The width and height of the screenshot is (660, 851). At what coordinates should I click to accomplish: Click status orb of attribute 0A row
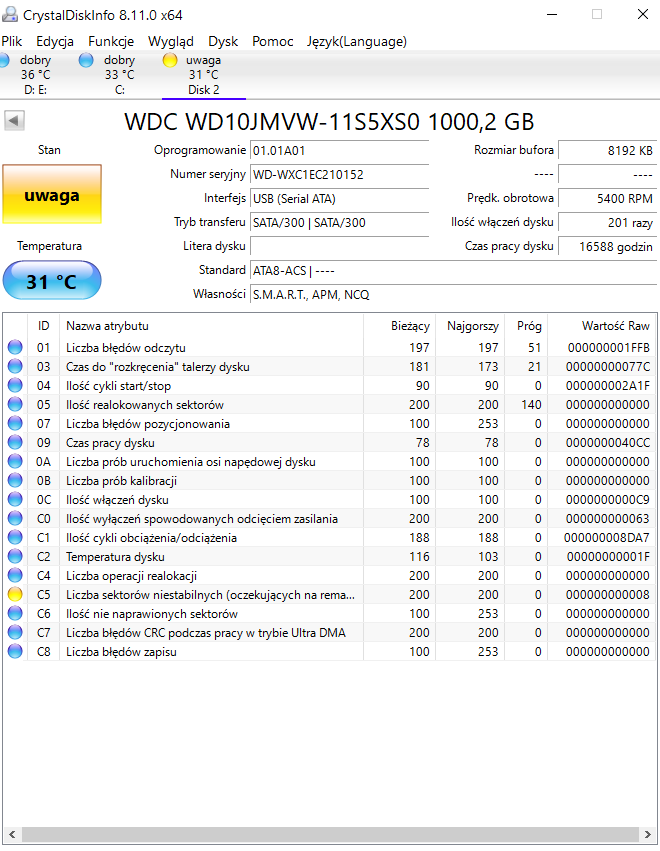pos(15,461)
